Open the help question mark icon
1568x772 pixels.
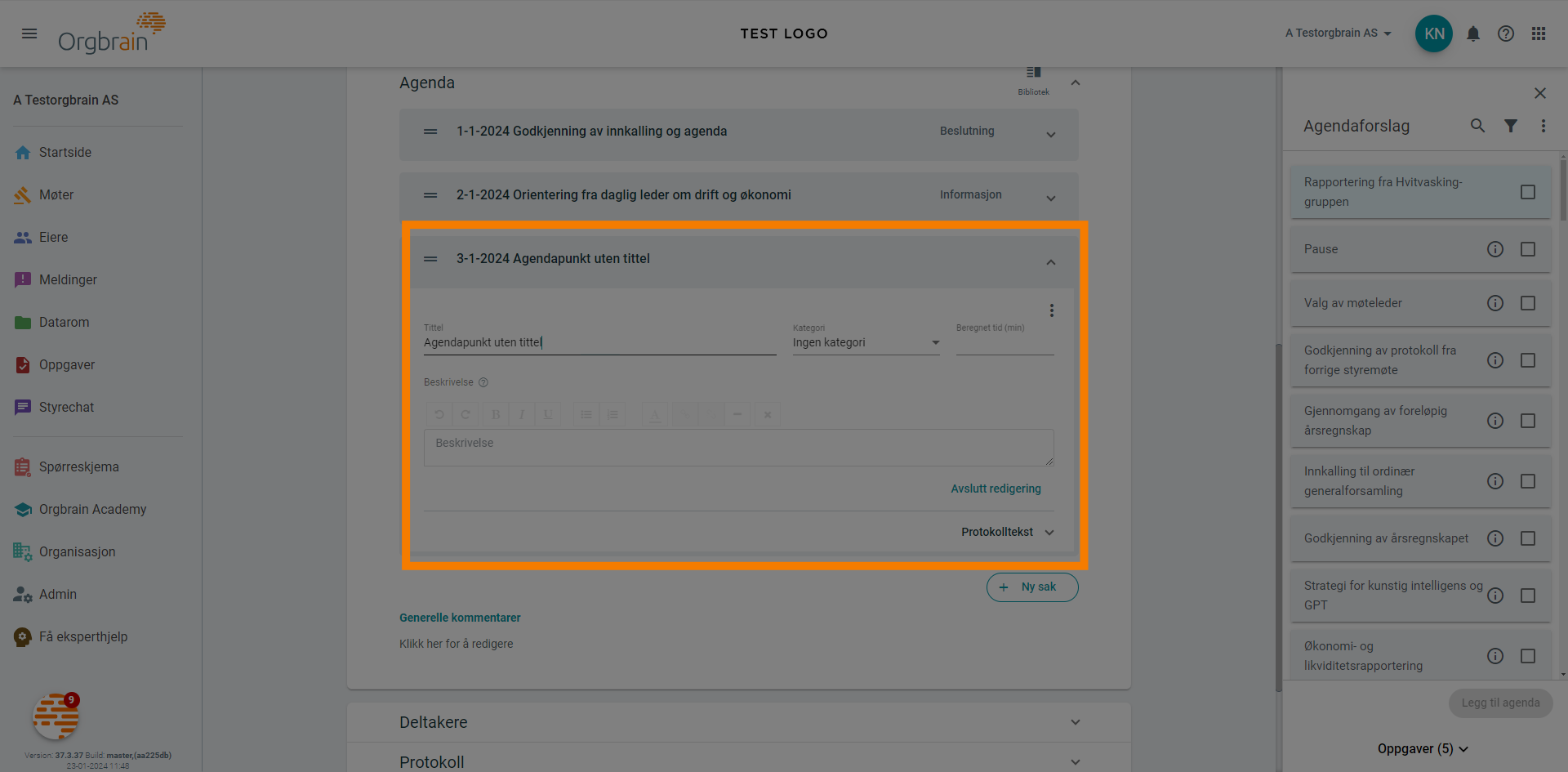pyautogui.click(x=1506, y=33)
